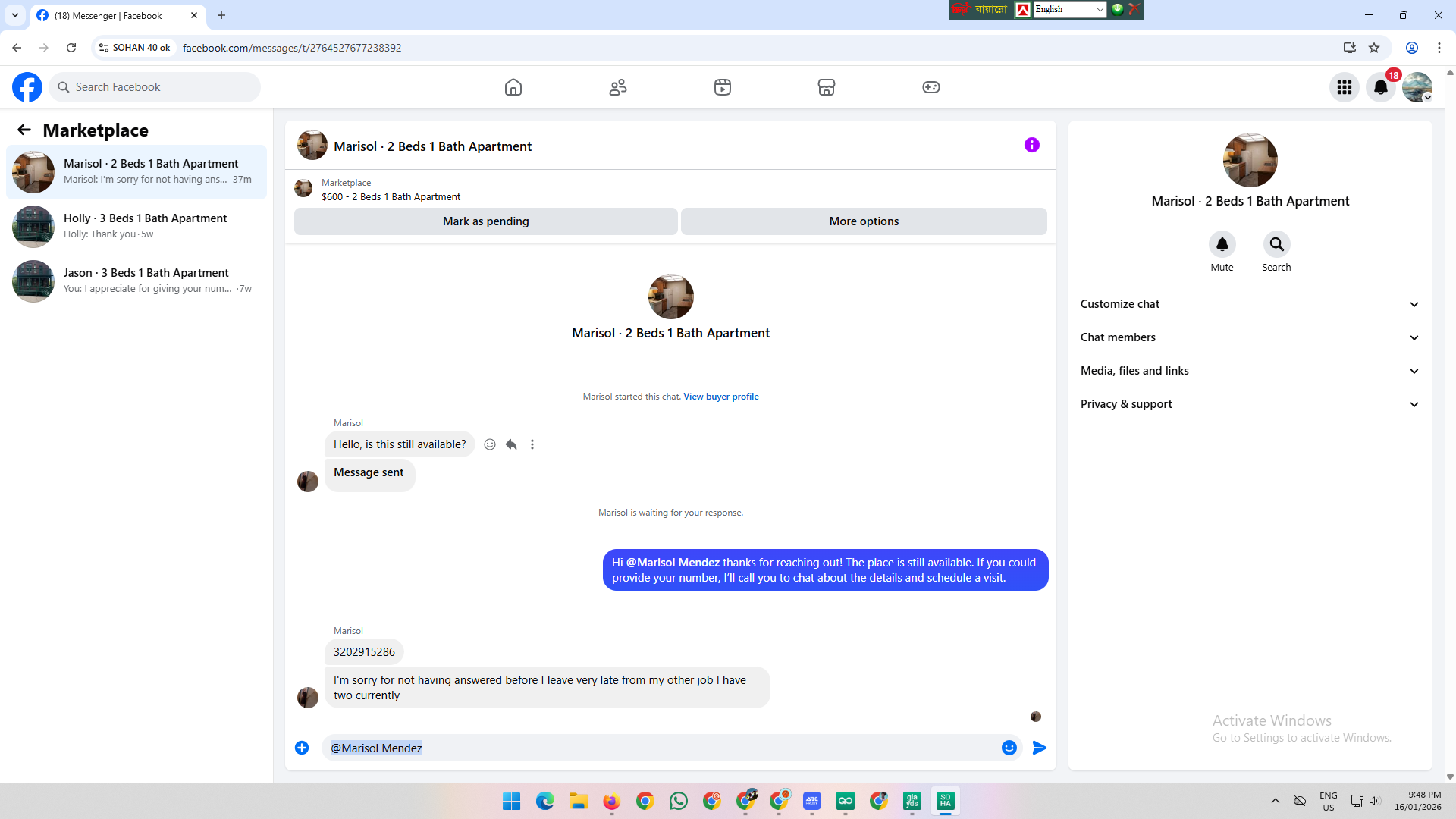This screenshot has width=1456, height=819.
Task: Open the Facebook menu grid icon
Action: point(1344,87)
